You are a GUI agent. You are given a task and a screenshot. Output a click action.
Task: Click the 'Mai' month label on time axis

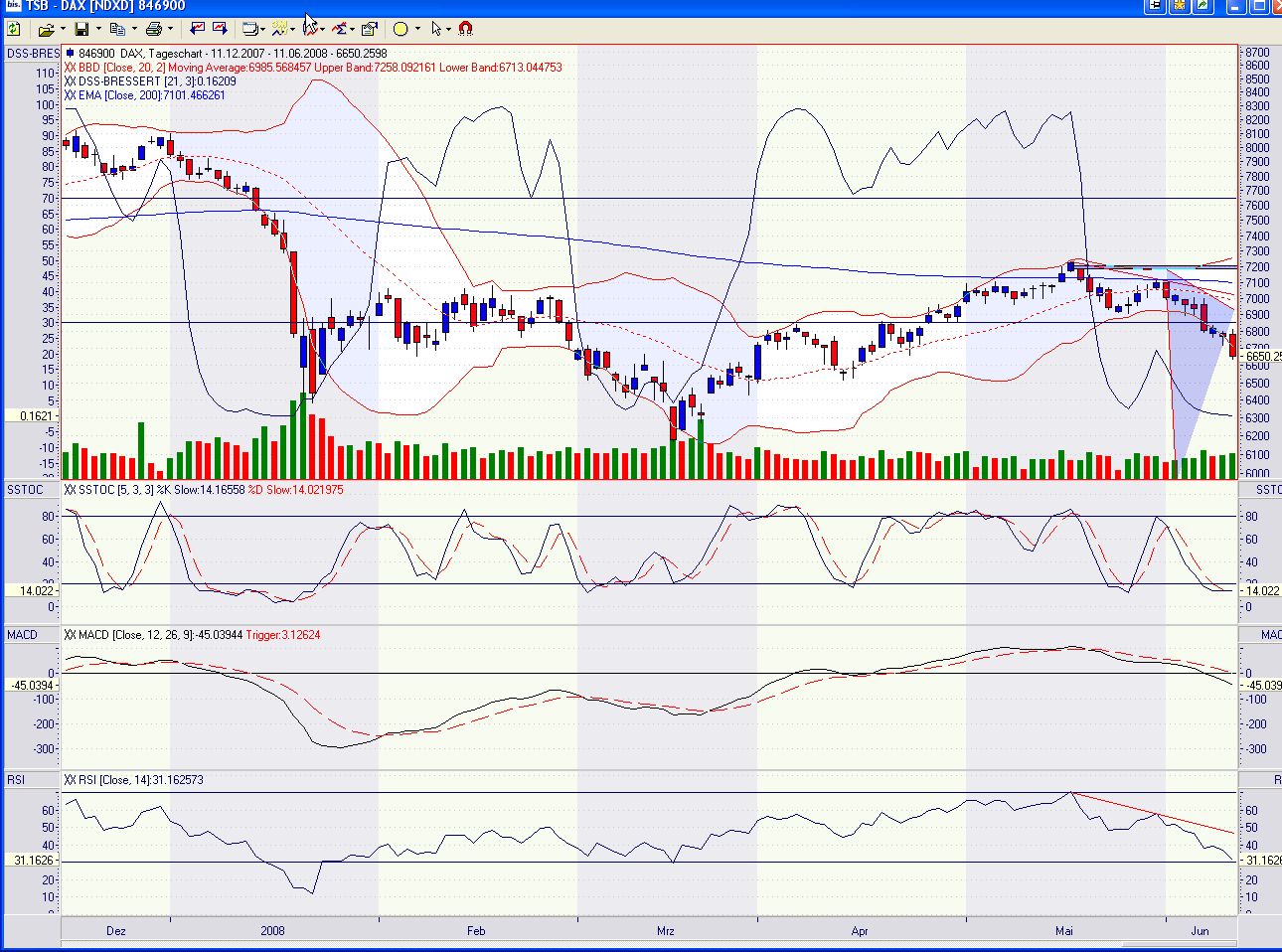pyautogui.click(x=1064, y=931)
